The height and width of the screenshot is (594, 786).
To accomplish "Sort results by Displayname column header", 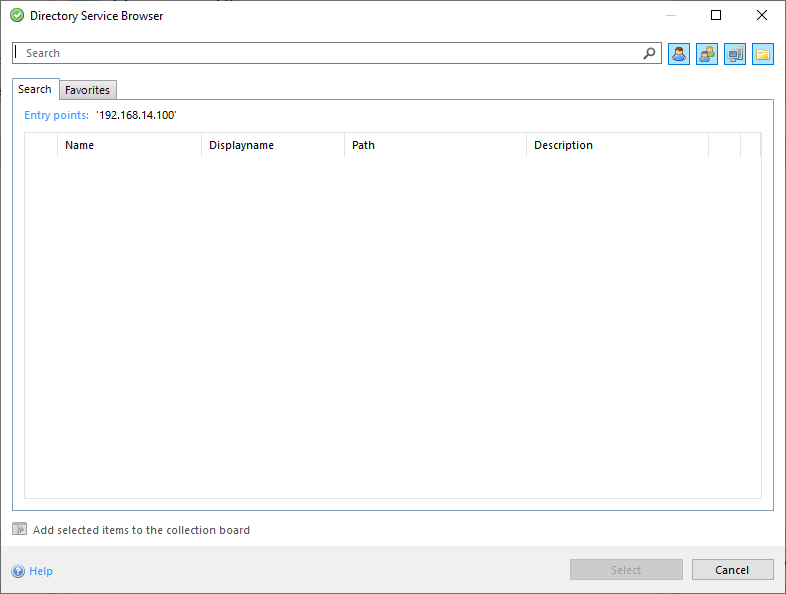I will click(241, 145).
